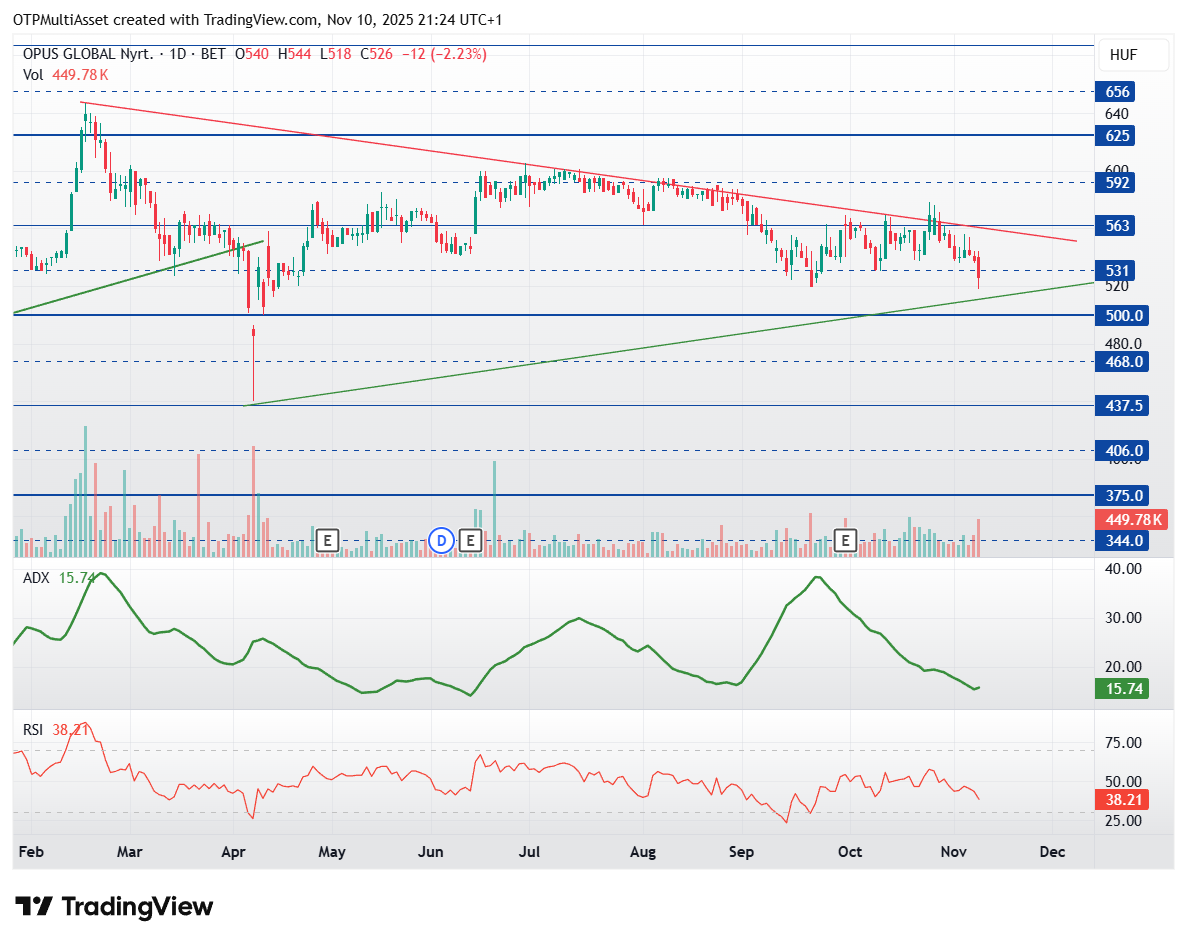The height and width of the screenshot is (944, 1187).
Task: Click the E earnings marker right of D marker
Action: (471, 541)
